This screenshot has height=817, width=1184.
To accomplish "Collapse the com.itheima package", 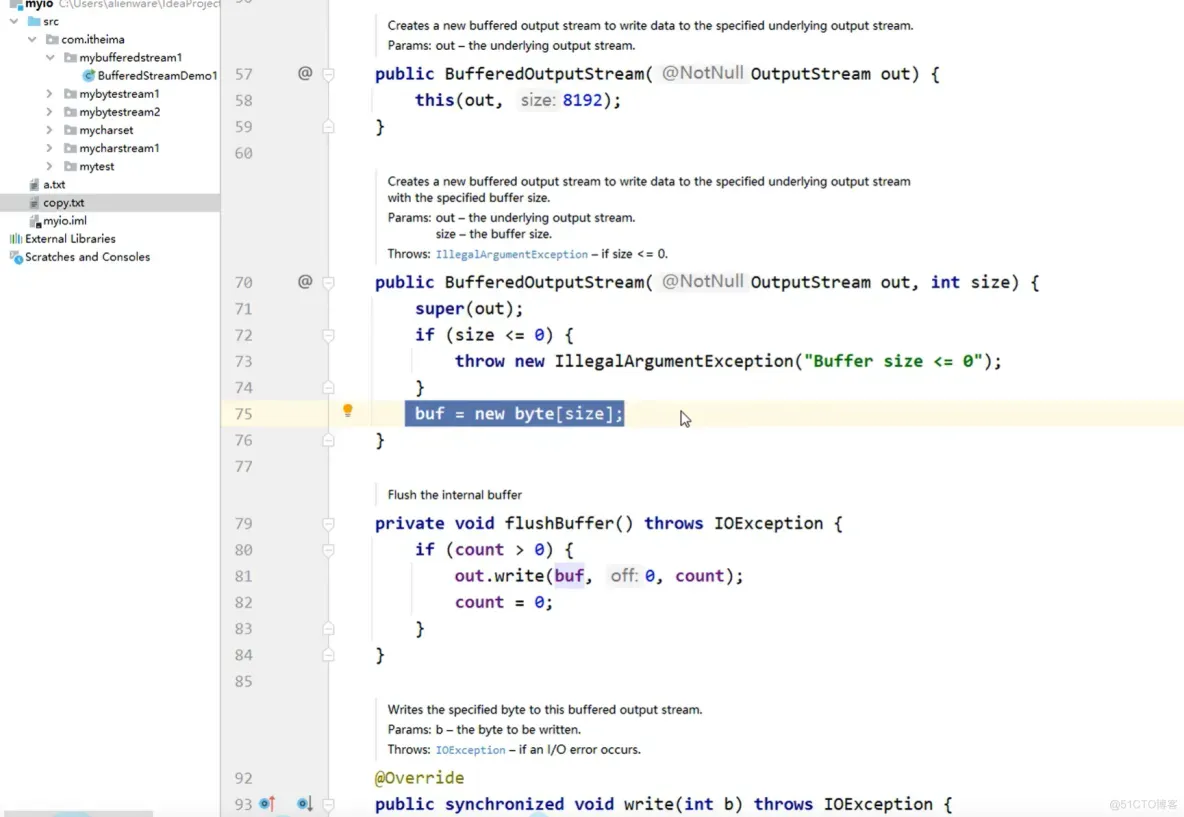I will pos(32,39).
